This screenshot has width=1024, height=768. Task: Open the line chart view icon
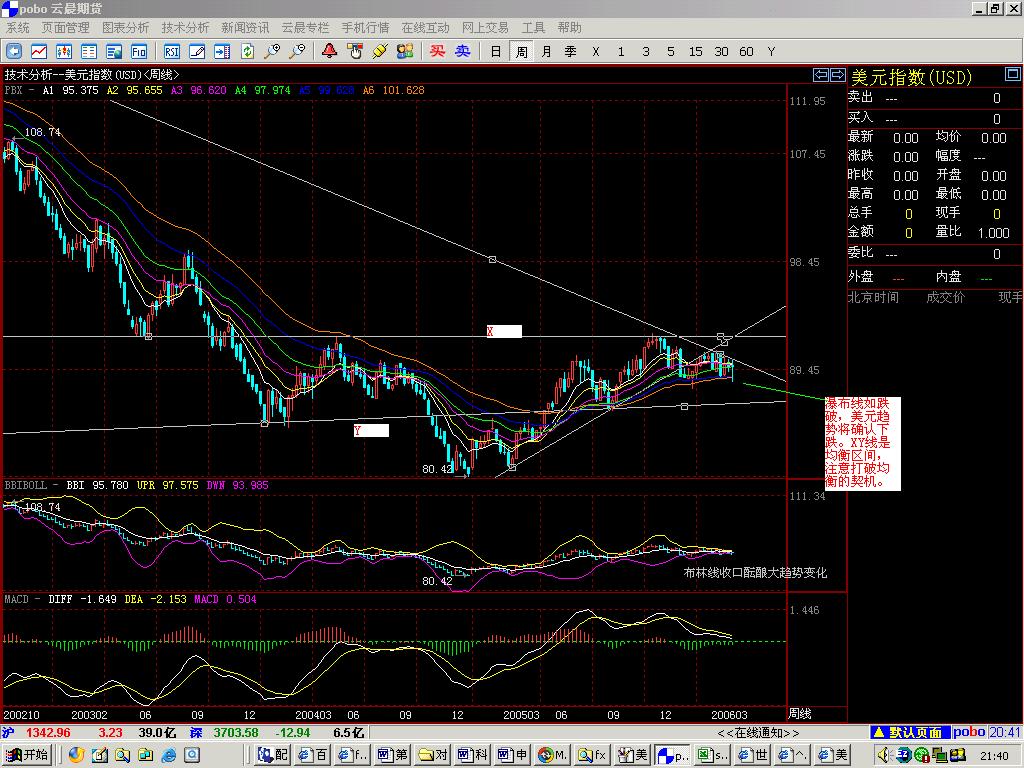(39, 51)
